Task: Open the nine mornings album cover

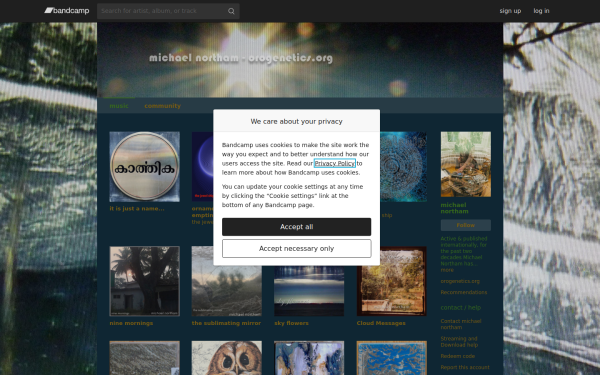Action: pos(144,281)
